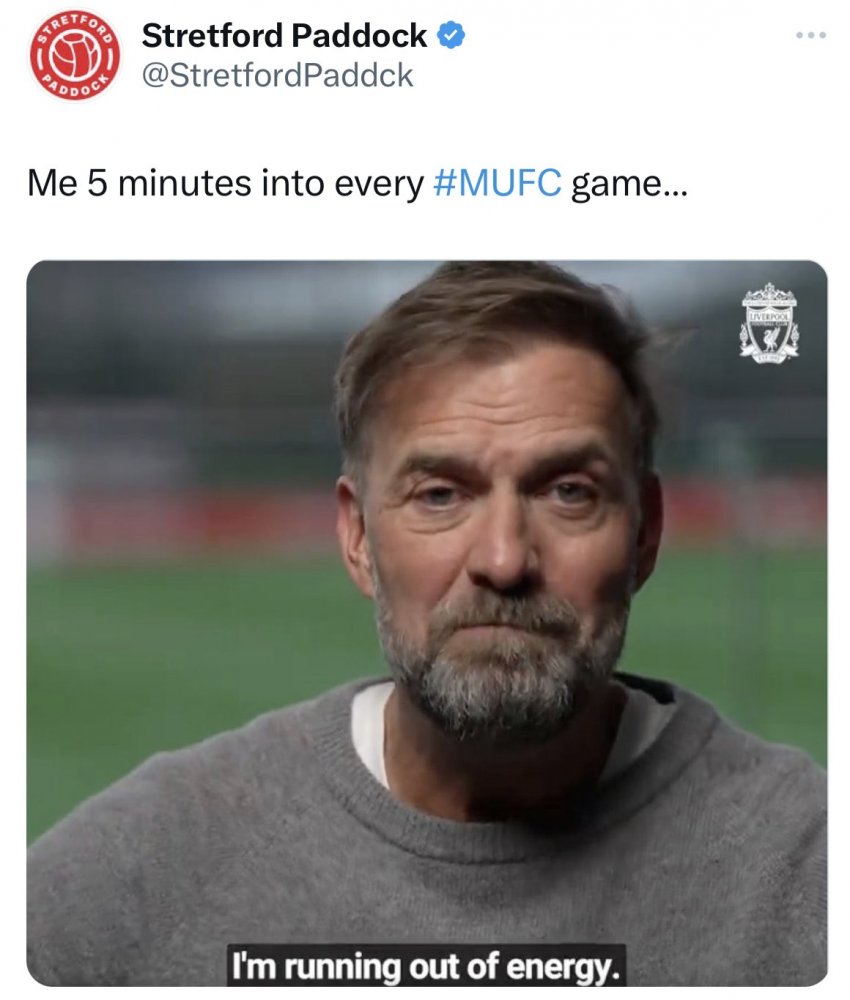
Task: Click the Liverpool crest watermark on video
Action: [x=769, y=324]
